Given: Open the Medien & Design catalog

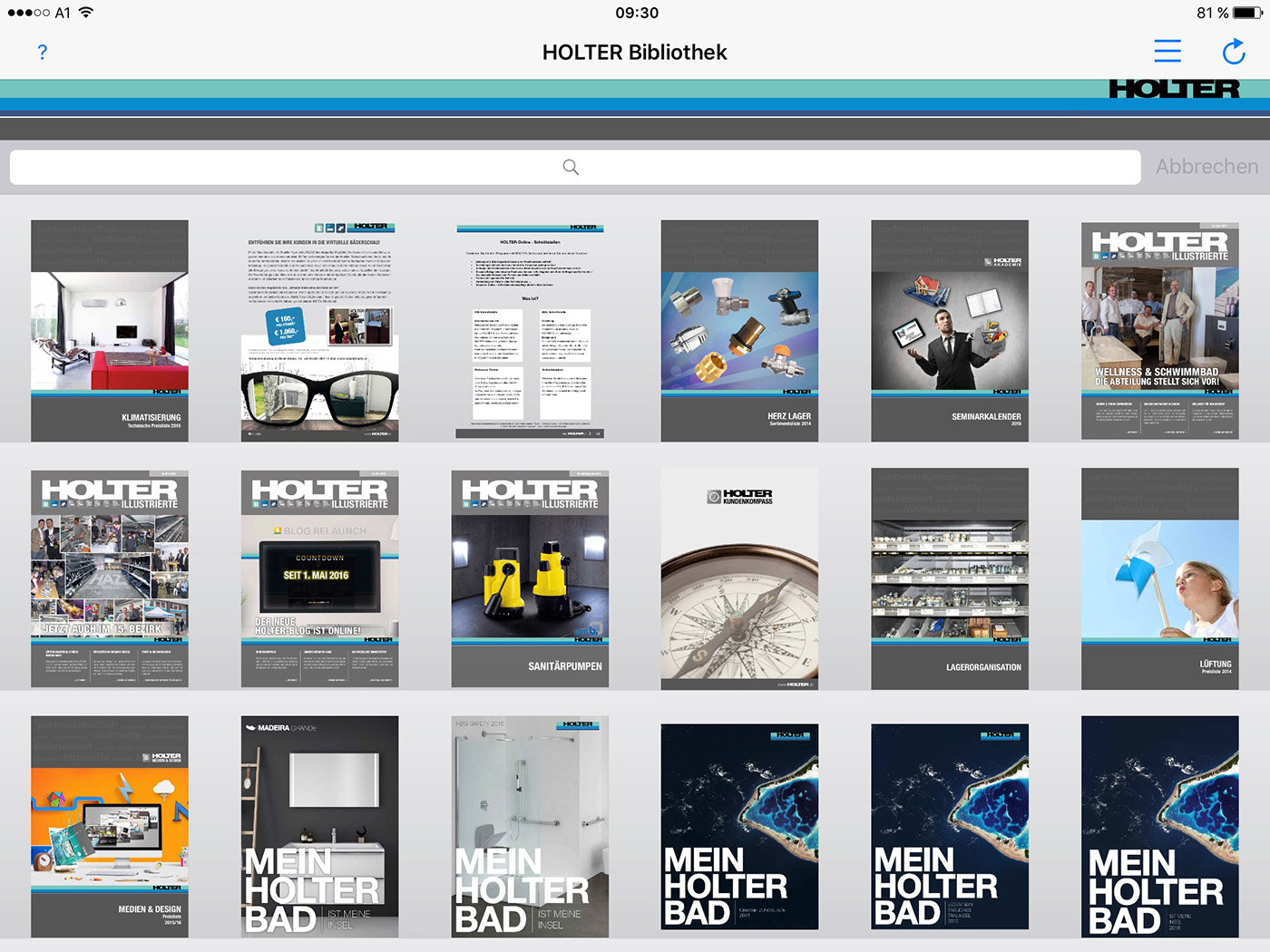Looking at the screenshot, I should (110, 827).
